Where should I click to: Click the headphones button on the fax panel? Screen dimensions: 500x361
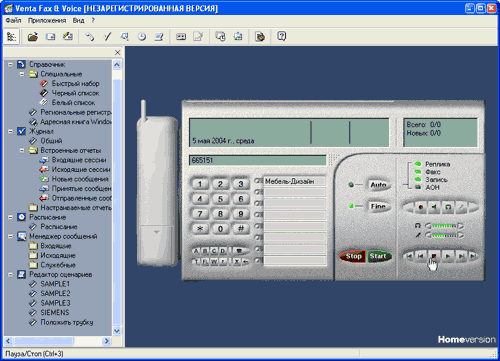click(x=448, y=207)
